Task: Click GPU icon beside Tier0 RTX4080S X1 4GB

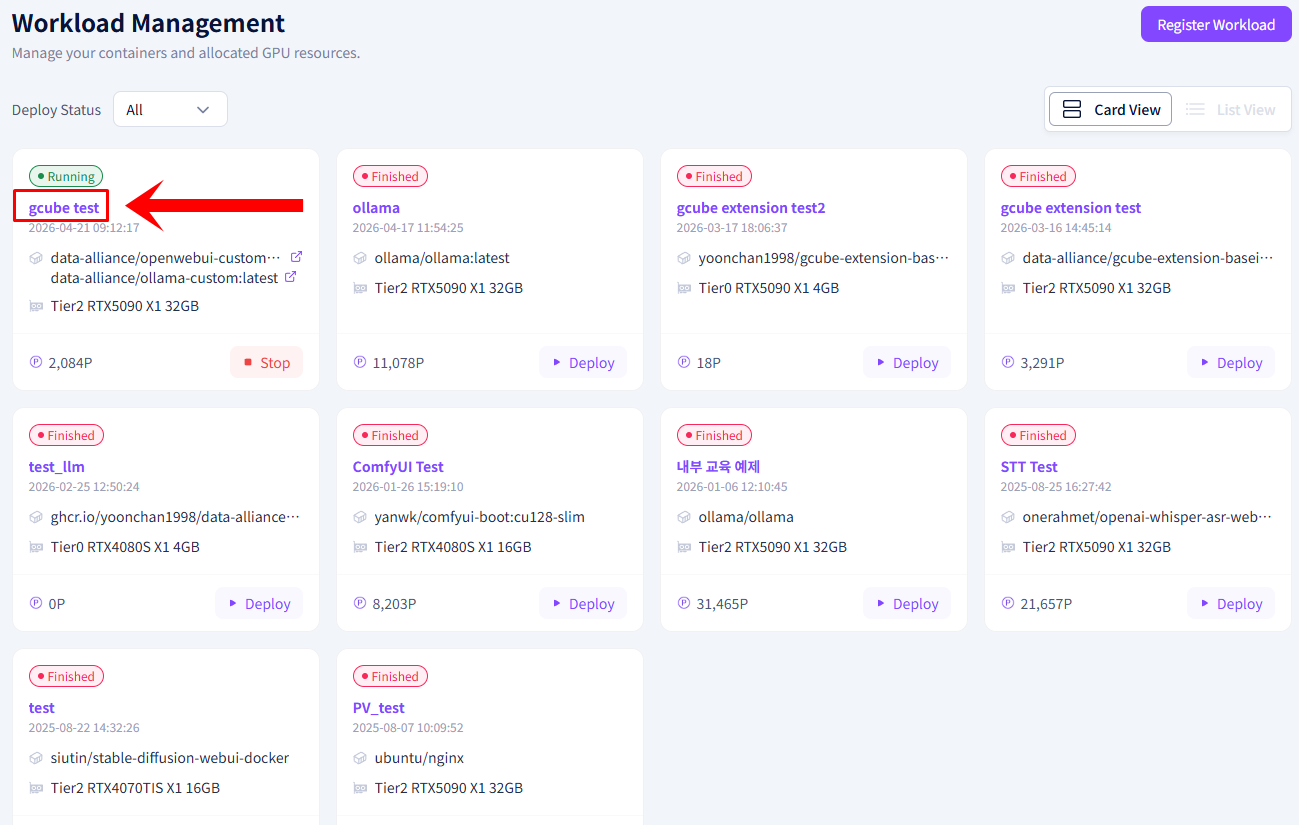Action: click(x=36, y=547)
